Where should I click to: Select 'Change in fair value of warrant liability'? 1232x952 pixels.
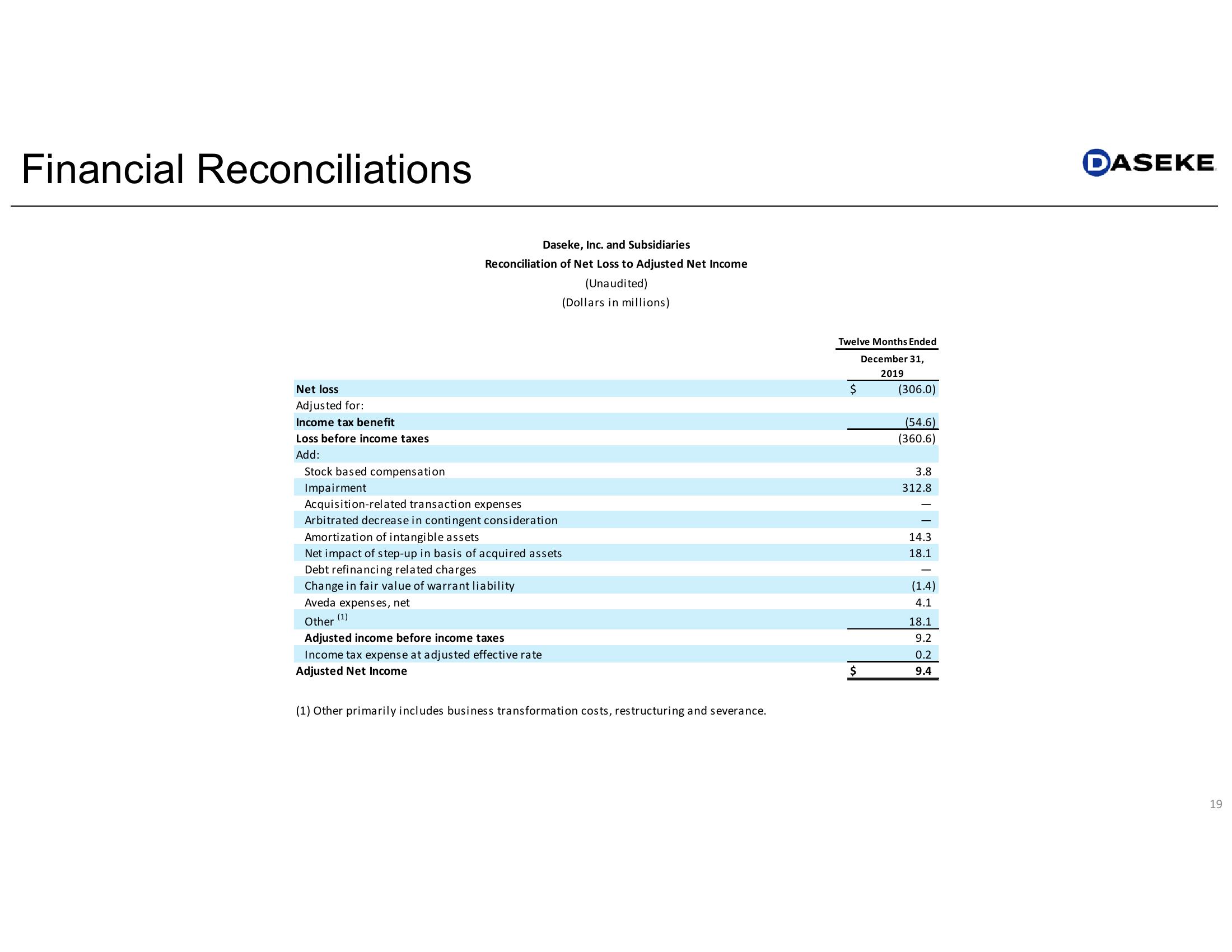click(x=409, y=586)
